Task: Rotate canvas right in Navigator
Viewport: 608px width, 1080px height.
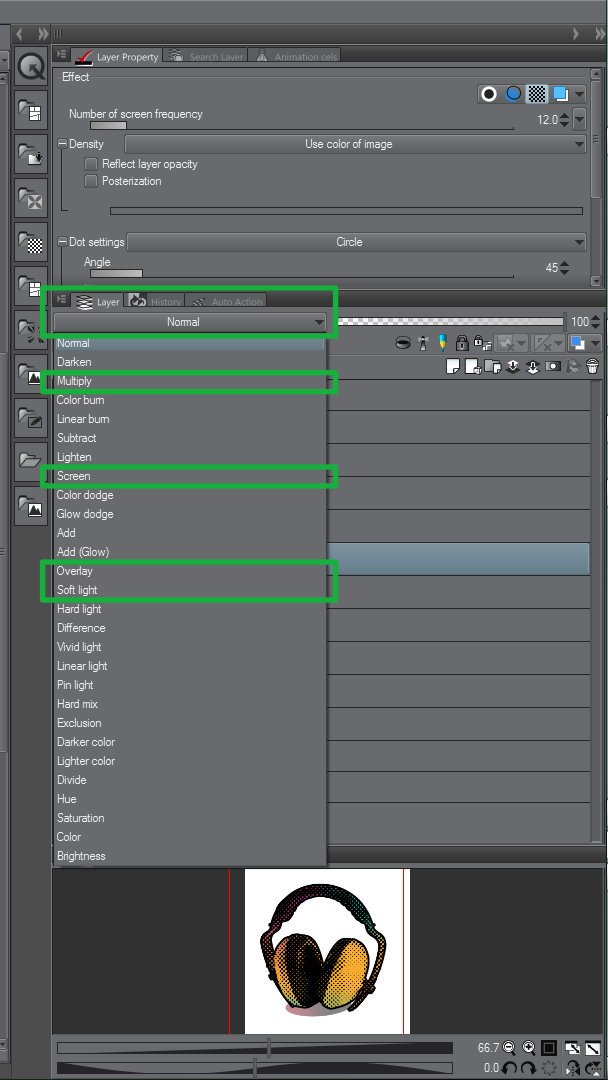Action: pos(529,1068)
